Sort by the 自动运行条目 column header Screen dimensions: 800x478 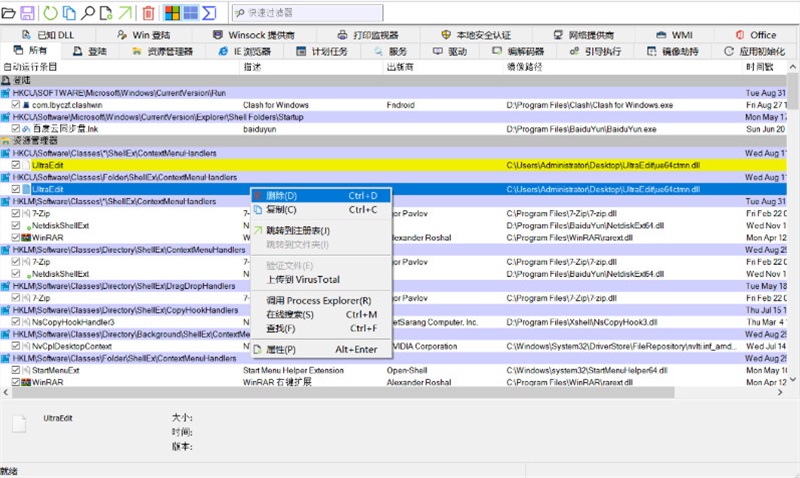(120, 67)
